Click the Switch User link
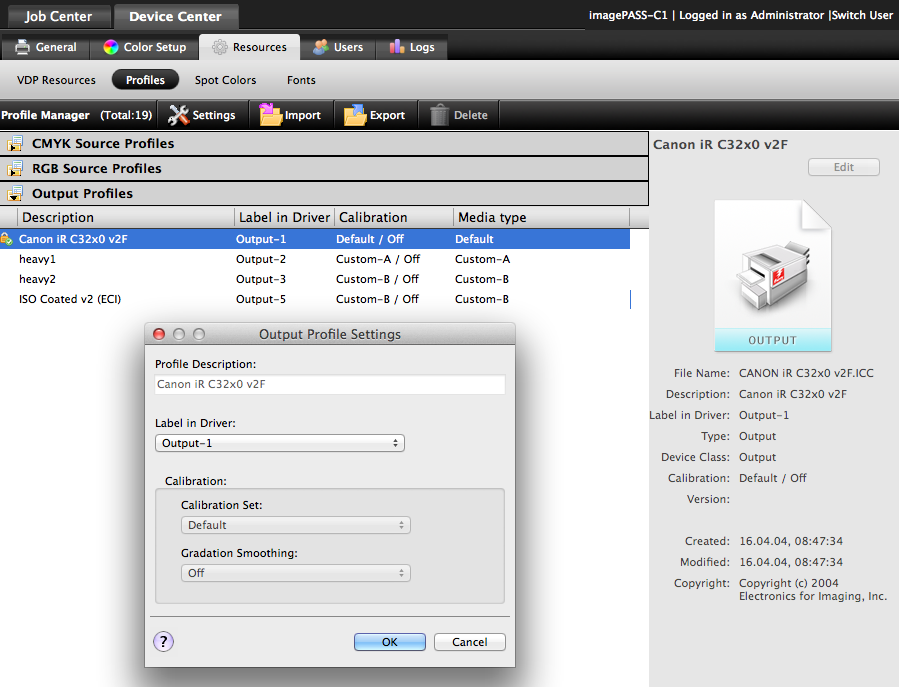This screenshot has height=687, width=899. pyautogui.click(x=862, y=15)
